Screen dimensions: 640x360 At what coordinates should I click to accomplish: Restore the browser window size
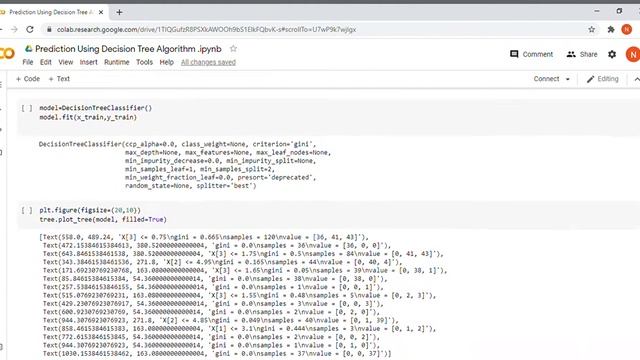[x=619, y=11]
